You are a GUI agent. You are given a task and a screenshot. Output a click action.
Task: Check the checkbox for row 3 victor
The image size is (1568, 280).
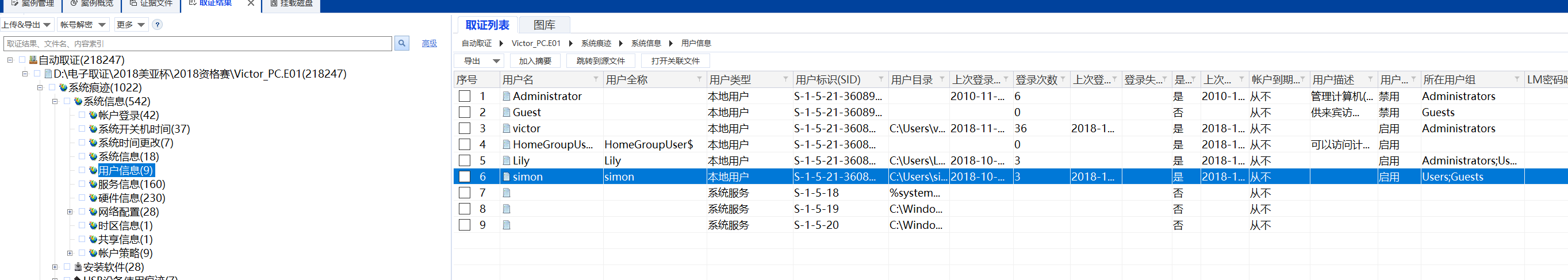pyautogui.click(x=465, y=128)
